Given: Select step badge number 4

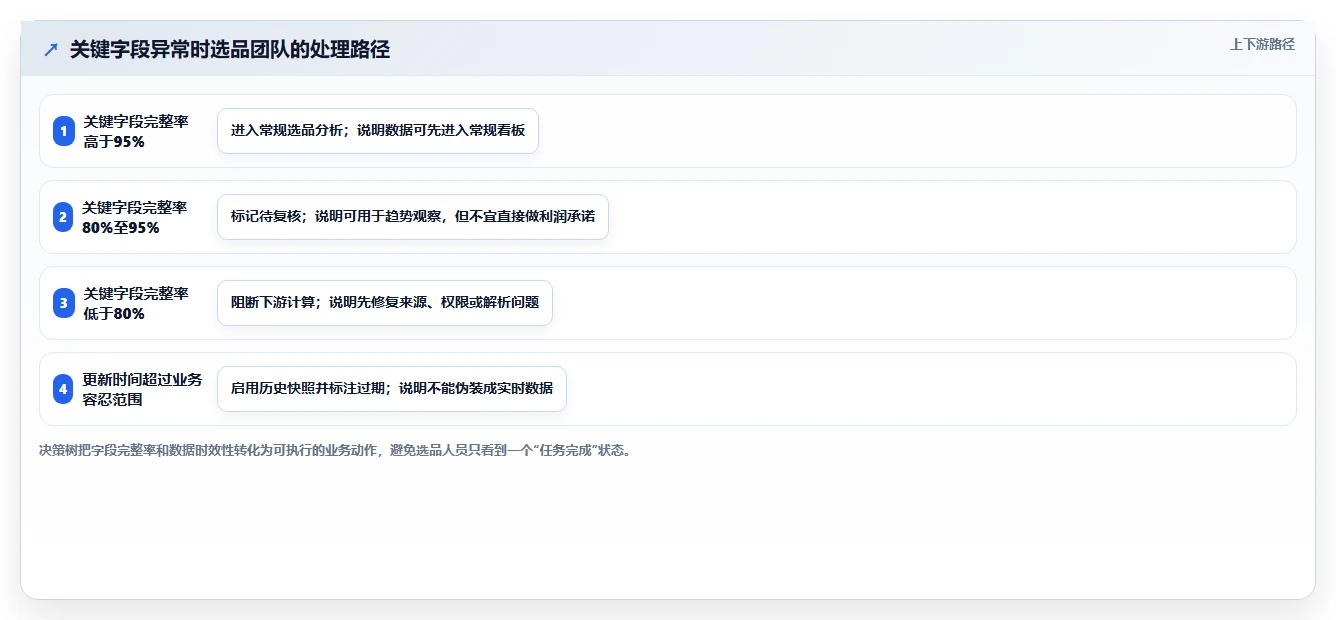Looking at the screenshot, I should point(63,389).
